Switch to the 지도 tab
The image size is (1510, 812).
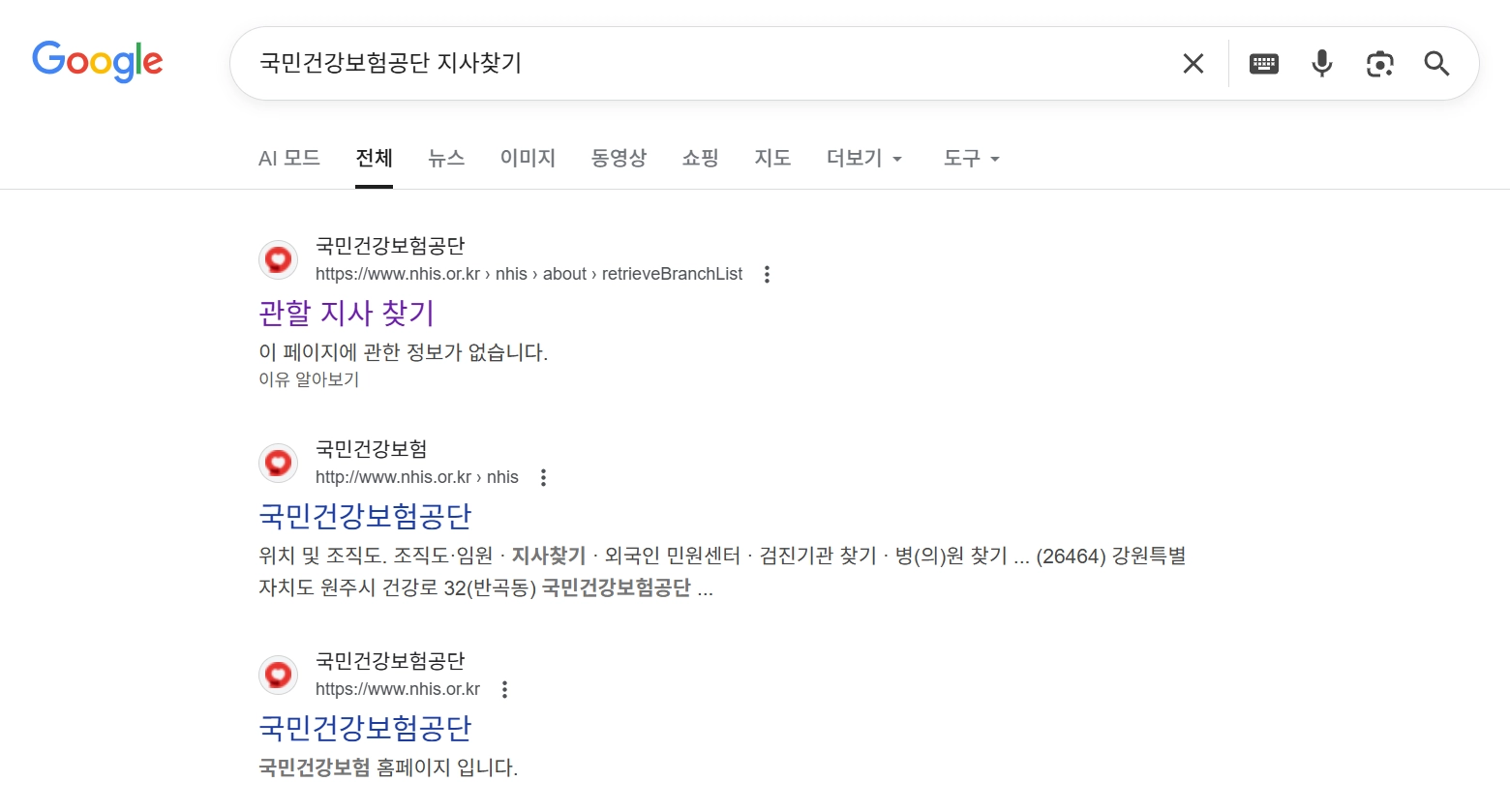point(772,158)
